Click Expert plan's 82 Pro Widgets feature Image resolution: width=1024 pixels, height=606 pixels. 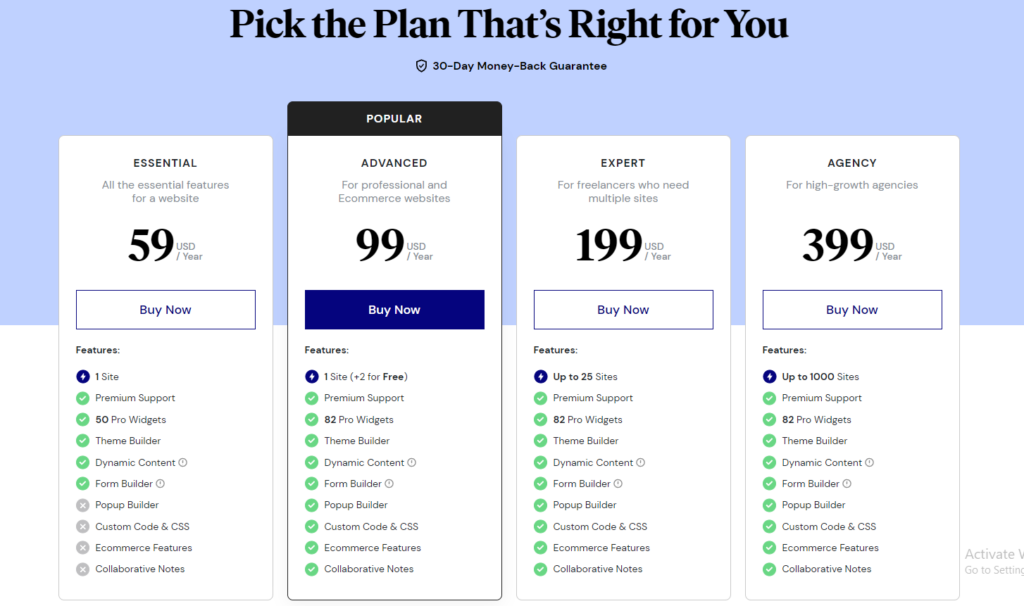(588, 420)
